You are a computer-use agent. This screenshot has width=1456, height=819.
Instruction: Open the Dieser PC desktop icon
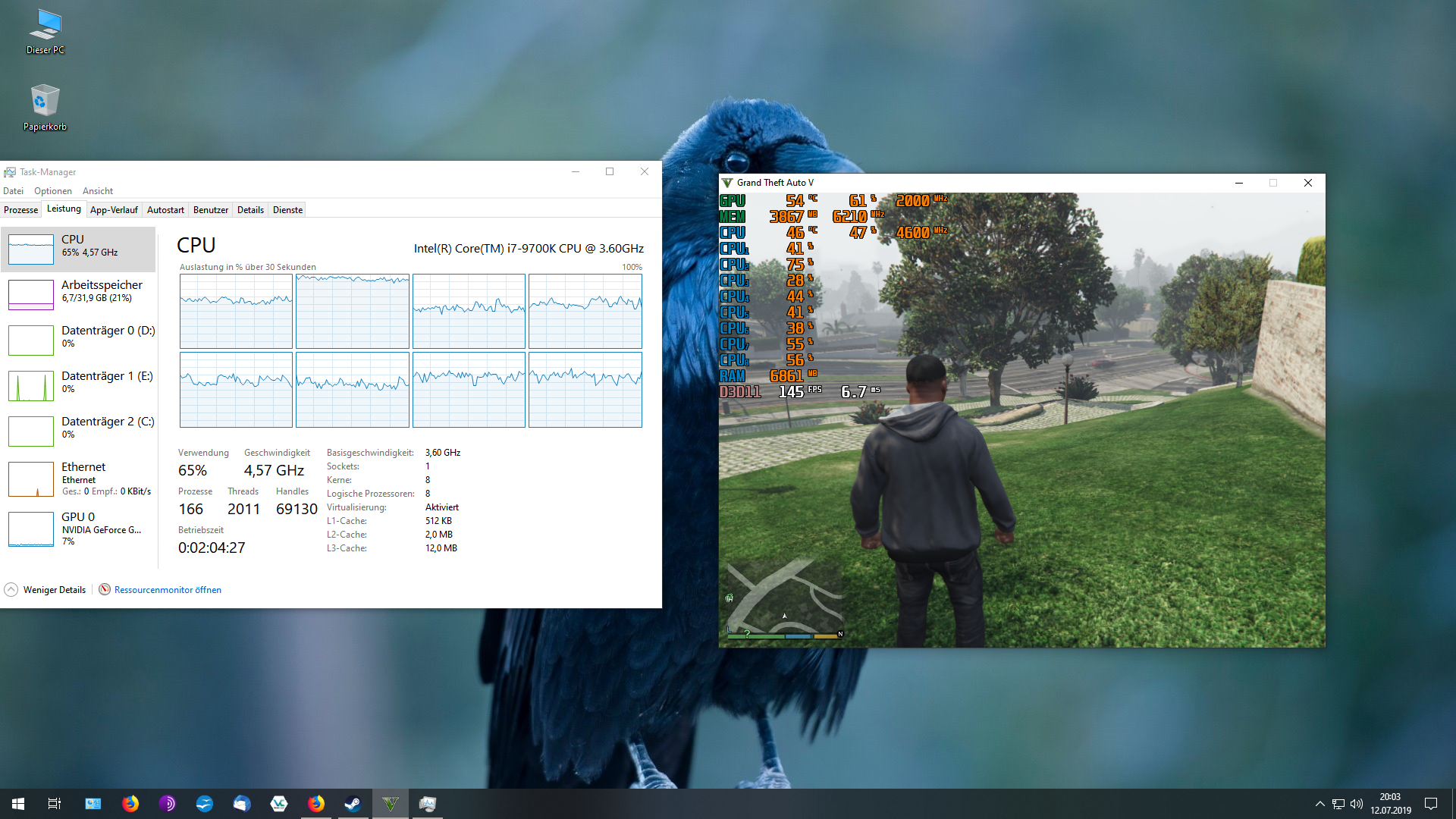point(45,32)
